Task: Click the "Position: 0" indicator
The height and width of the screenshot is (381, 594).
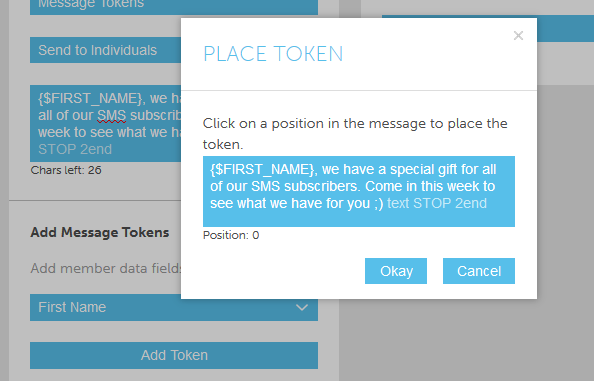Action: pyautogui.click(x=231, y=235)
